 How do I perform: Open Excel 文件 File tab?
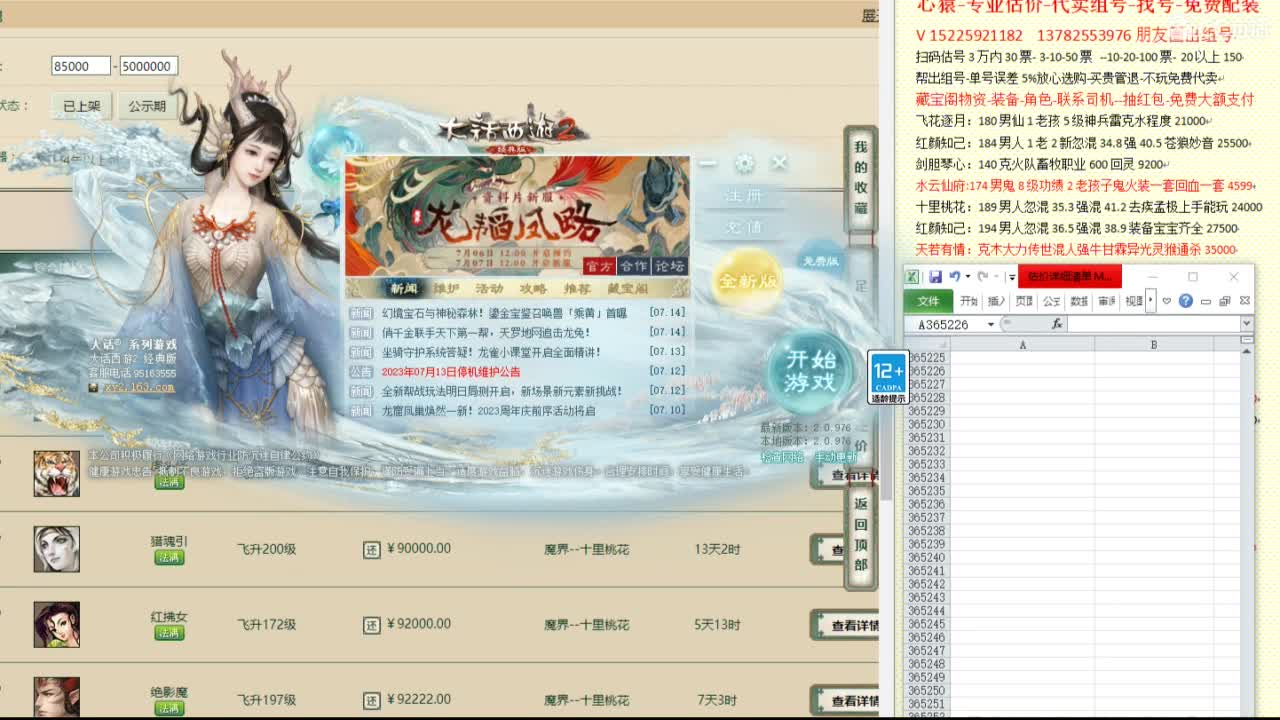click(928, 300)
